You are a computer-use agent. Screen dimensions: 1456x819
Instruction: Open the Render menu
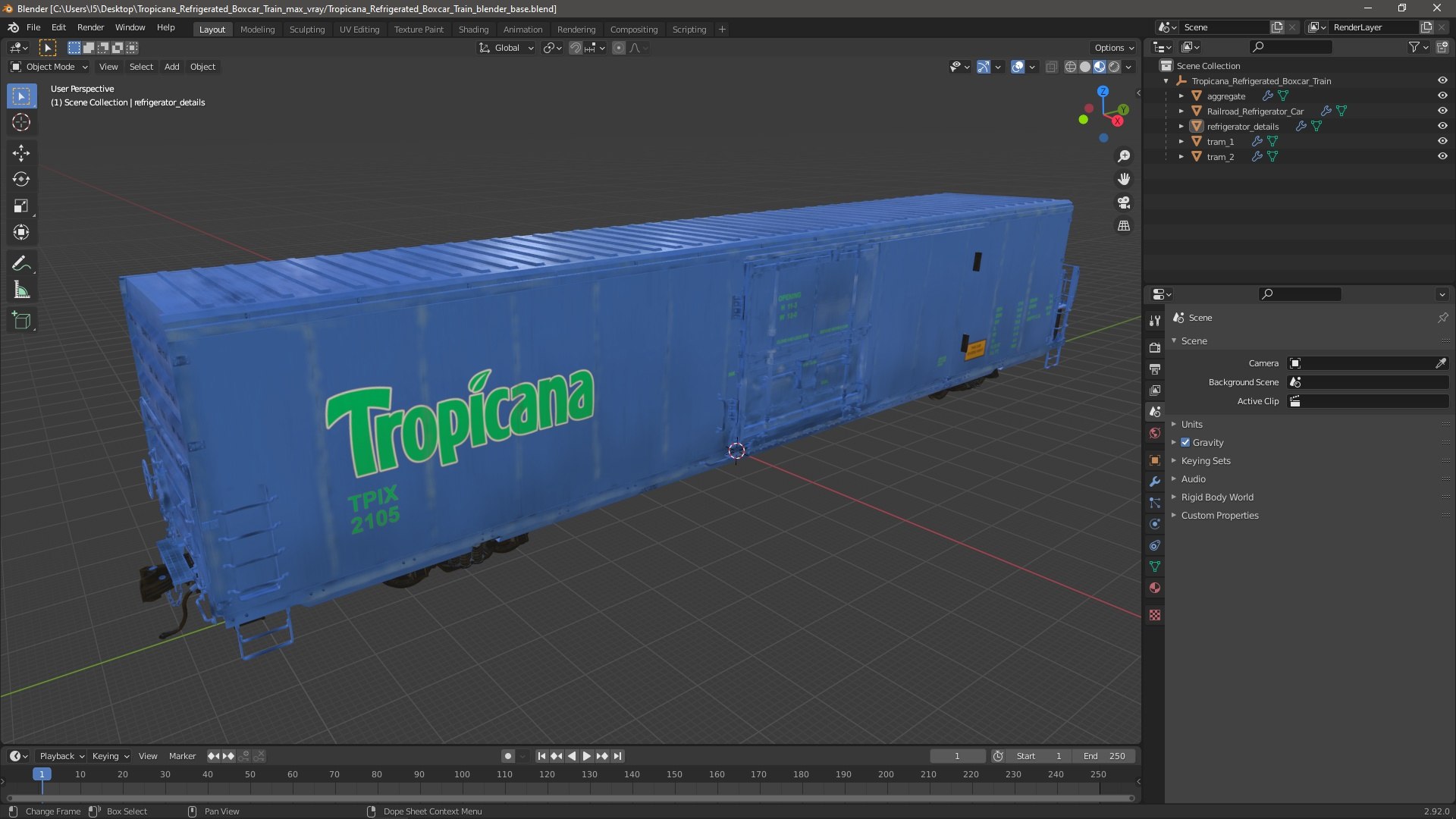[x=90, y=27]
